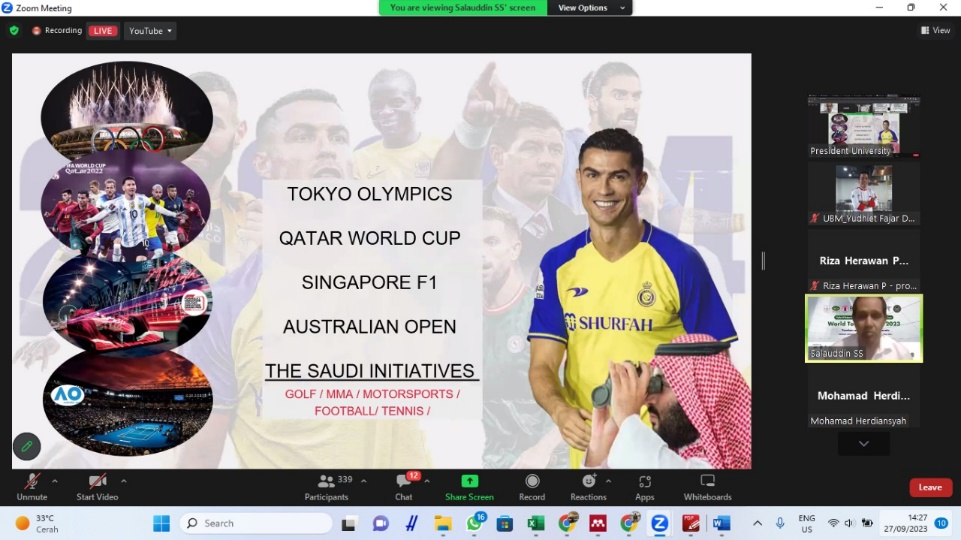Click the taskbar Search field

pos(256,523)
